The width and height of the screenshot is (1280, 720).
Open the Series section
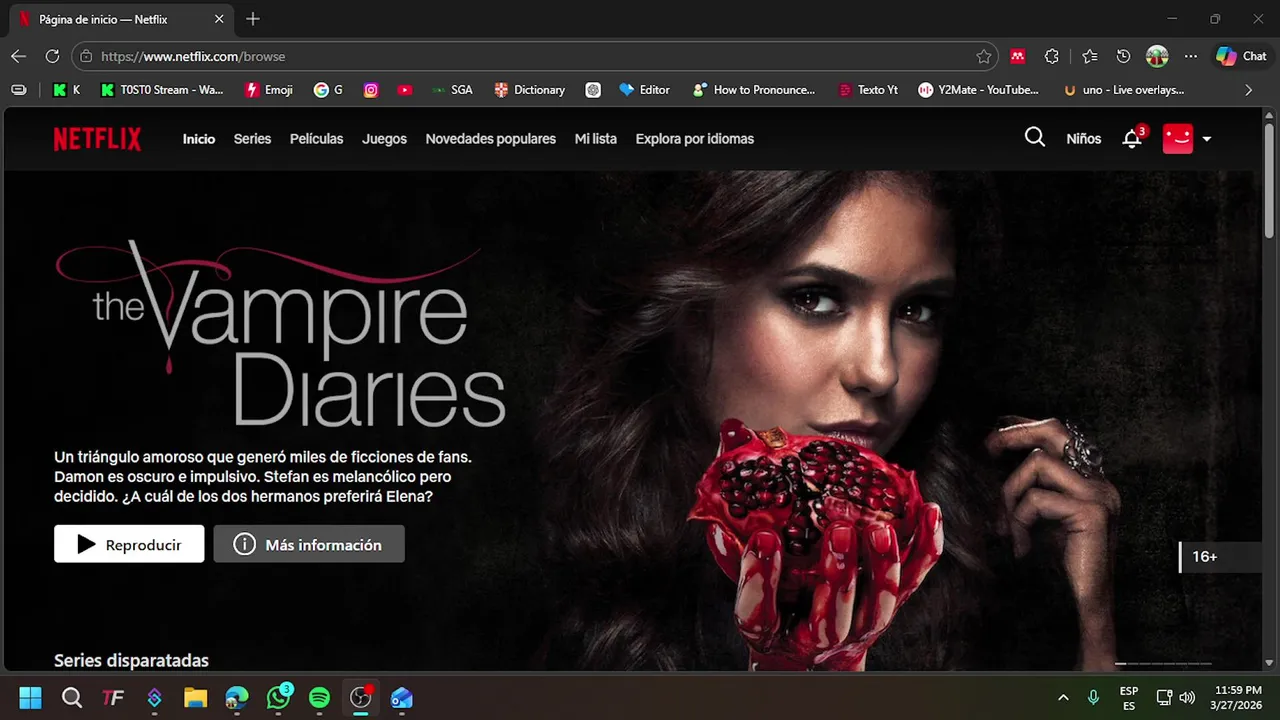click(x=252, y=139)
